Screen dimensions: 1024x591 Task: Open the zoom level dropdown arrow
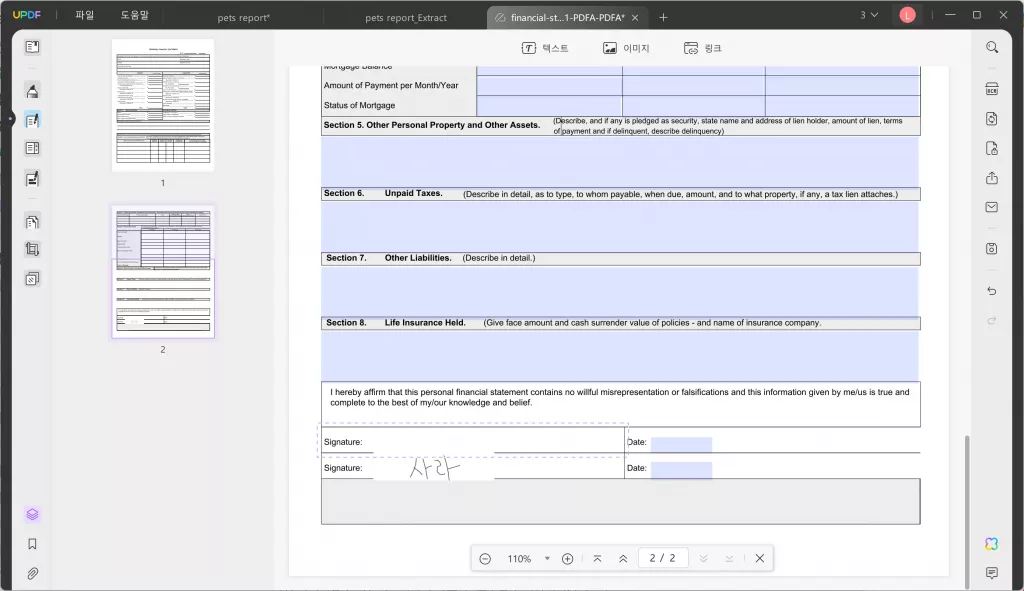547,558
